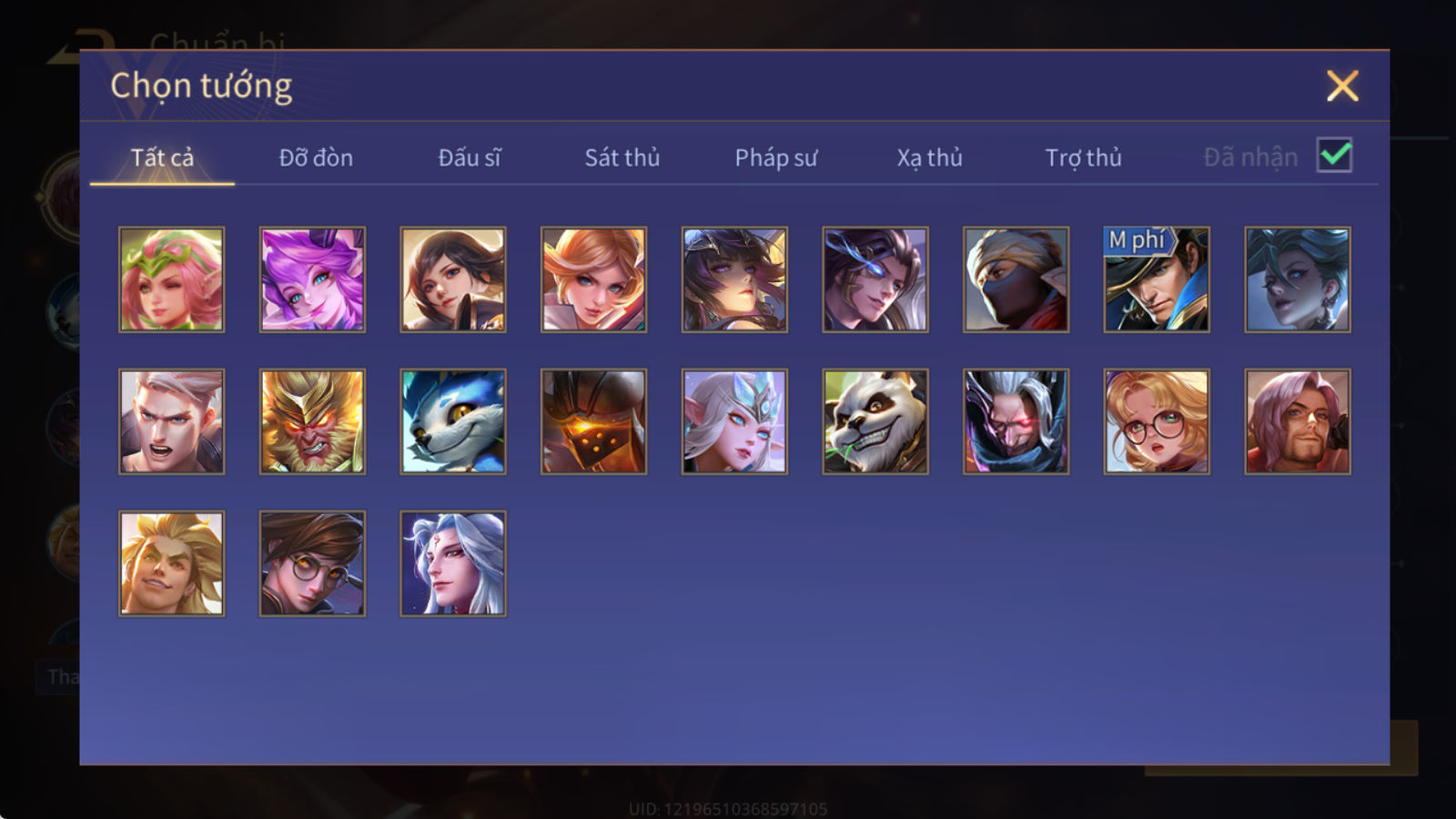Choose the masked ninja with turban hero
The height and width of the screenshot is (819, 1456).
point(1016,279)
